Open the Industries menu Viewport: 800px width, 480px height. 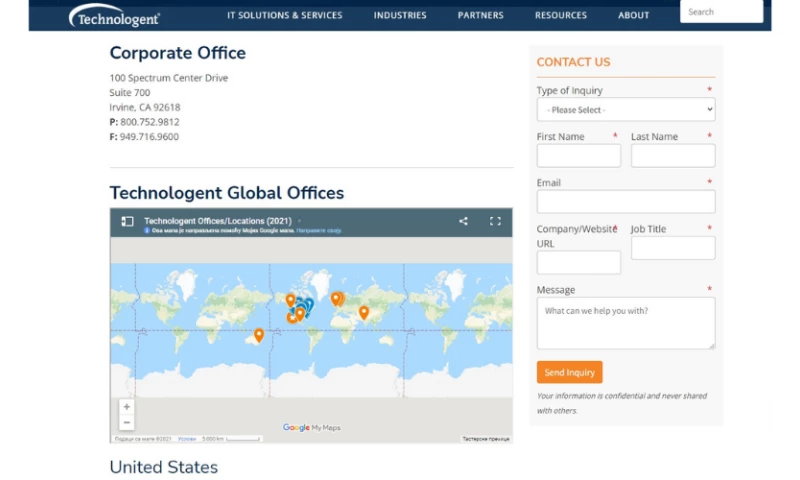point(400,15)
